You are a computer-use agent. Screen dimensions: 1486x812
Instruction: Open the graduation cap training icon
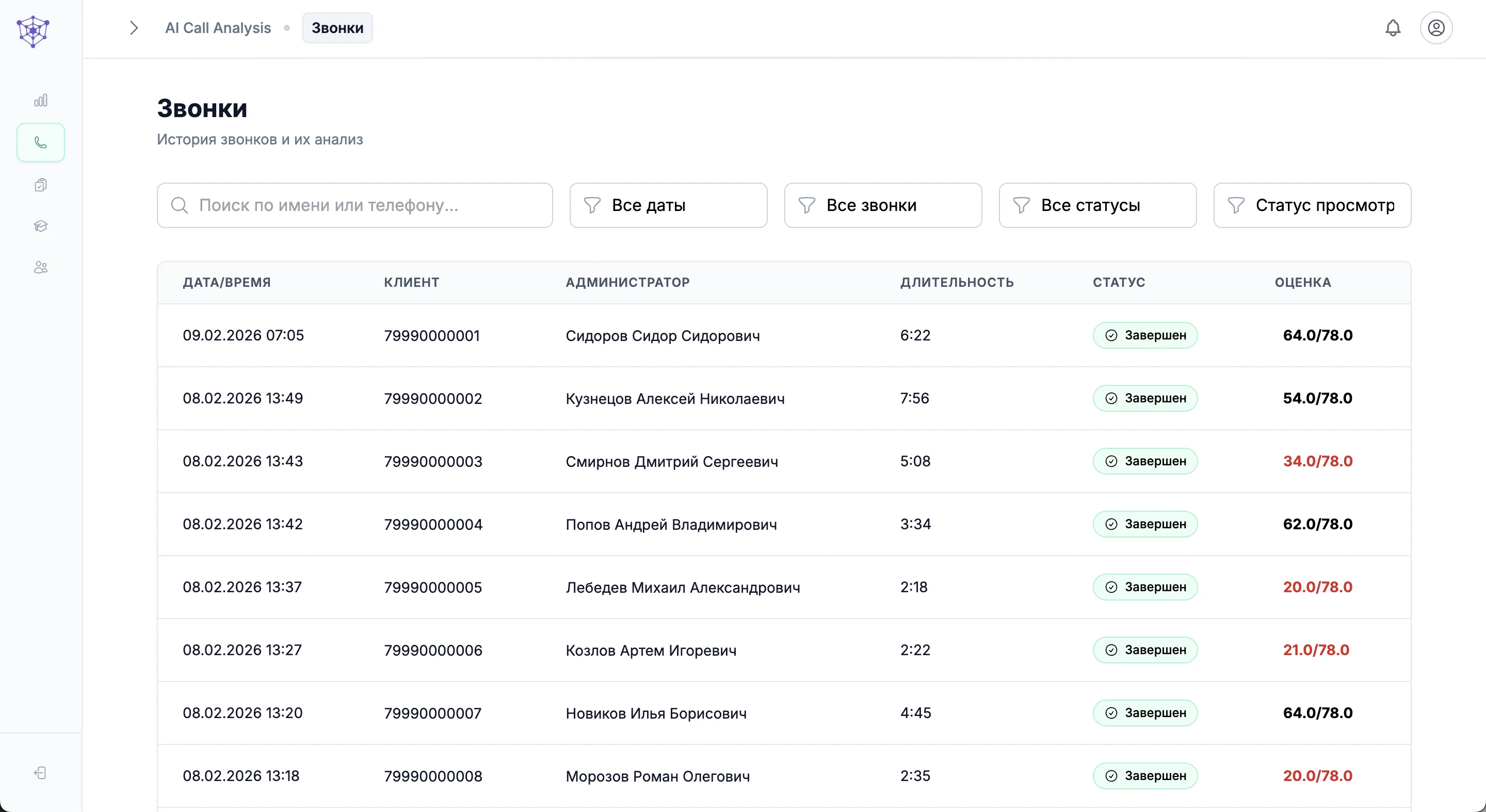coord(40,226)
